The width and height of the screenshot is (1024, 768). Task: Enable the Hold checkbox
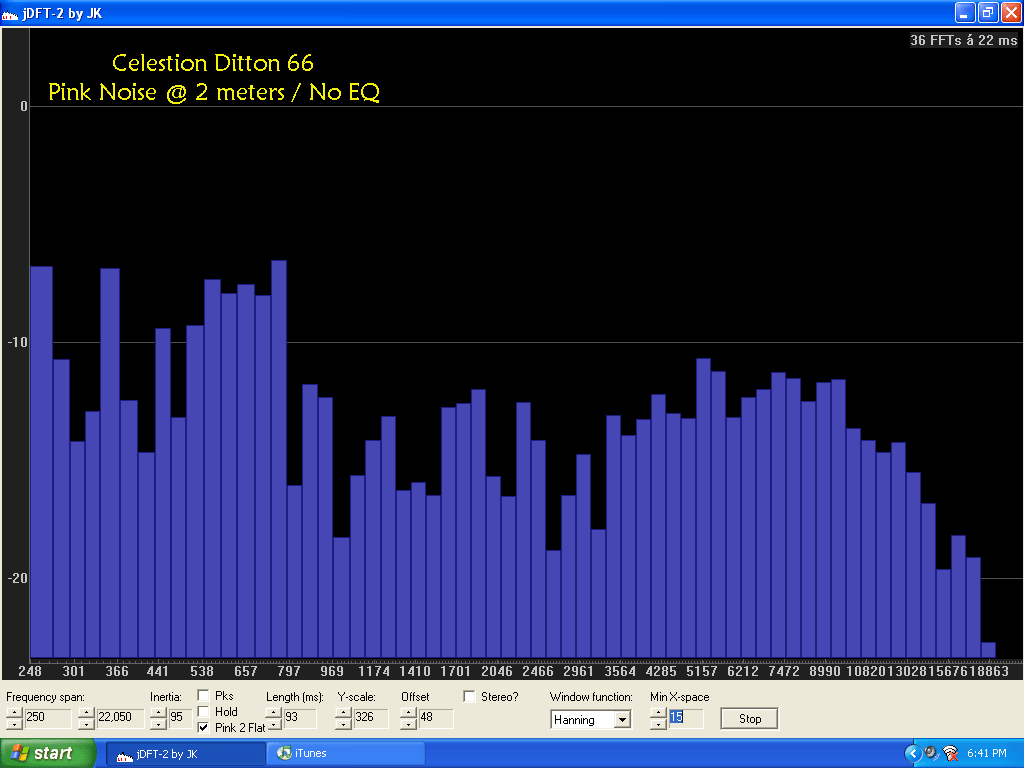(x=203, y=711)
